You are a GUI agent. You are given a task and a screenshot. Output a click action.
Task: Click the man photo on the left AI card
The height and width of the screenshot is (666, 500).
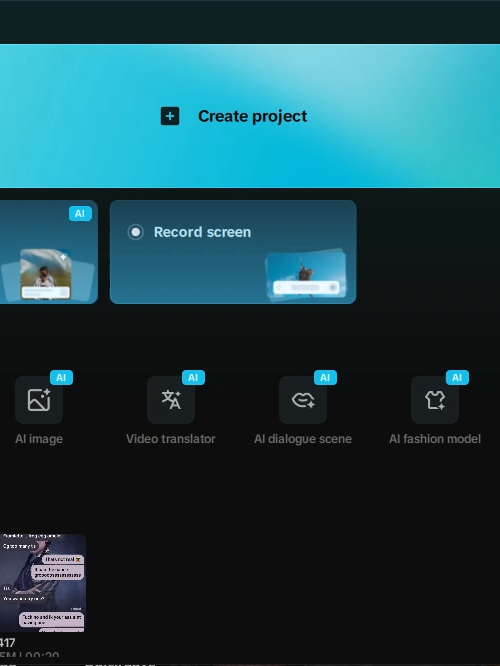[45, 274]
